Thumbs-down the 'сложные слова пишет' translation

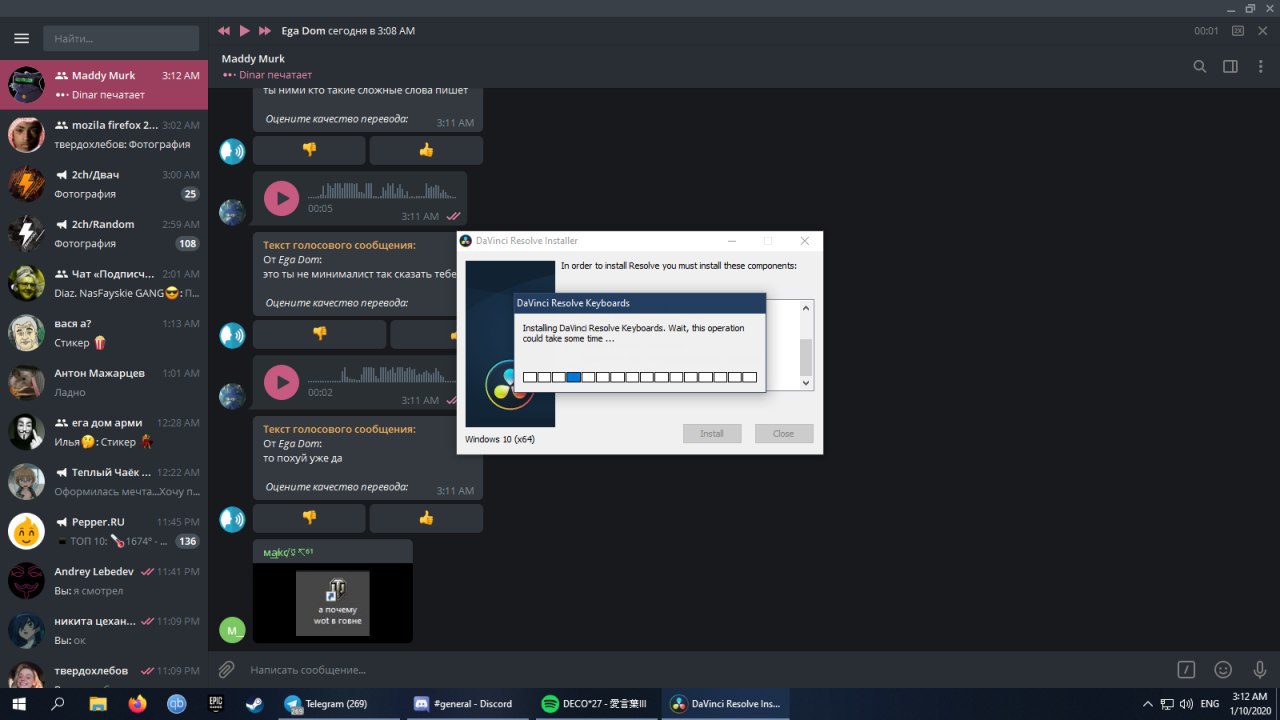point(309,150)
